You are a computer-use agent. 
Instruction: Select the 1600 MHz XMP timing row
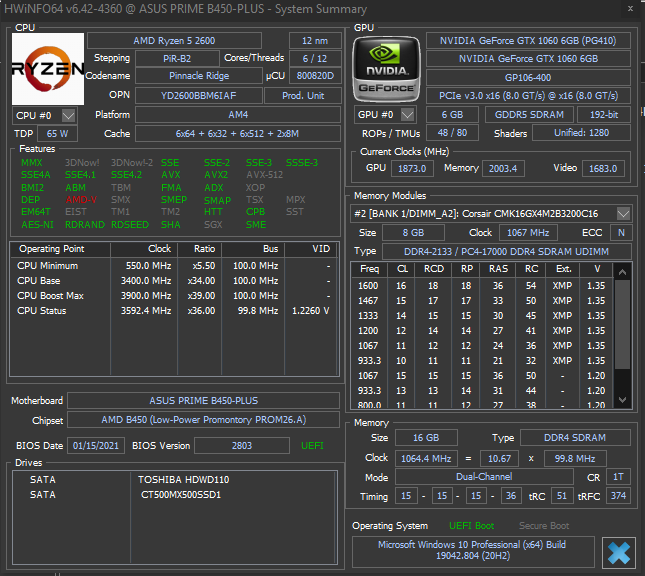point(482,286)
